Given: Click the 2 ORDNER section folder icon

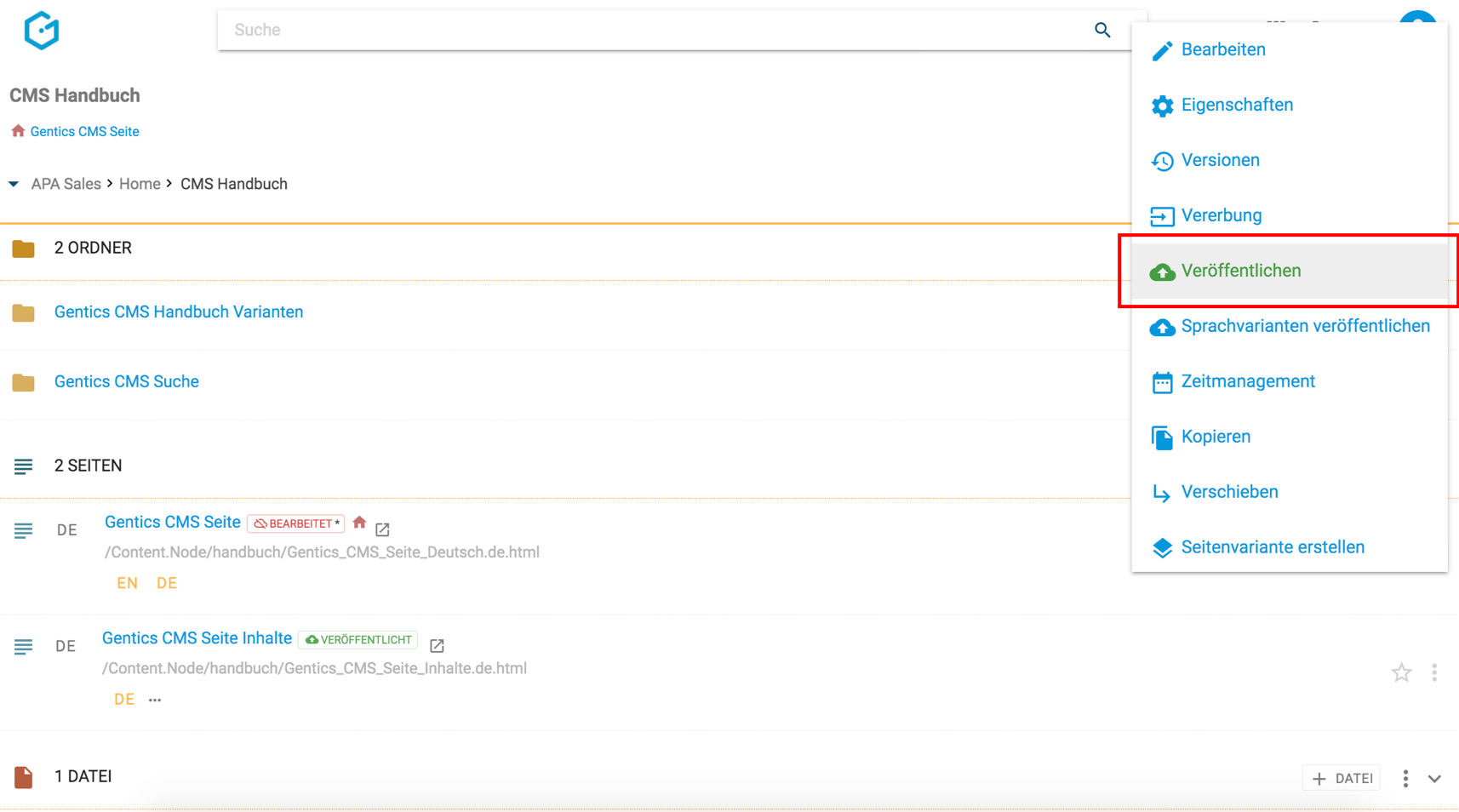Looking at the screenshot, I should (x=23, y=249).
